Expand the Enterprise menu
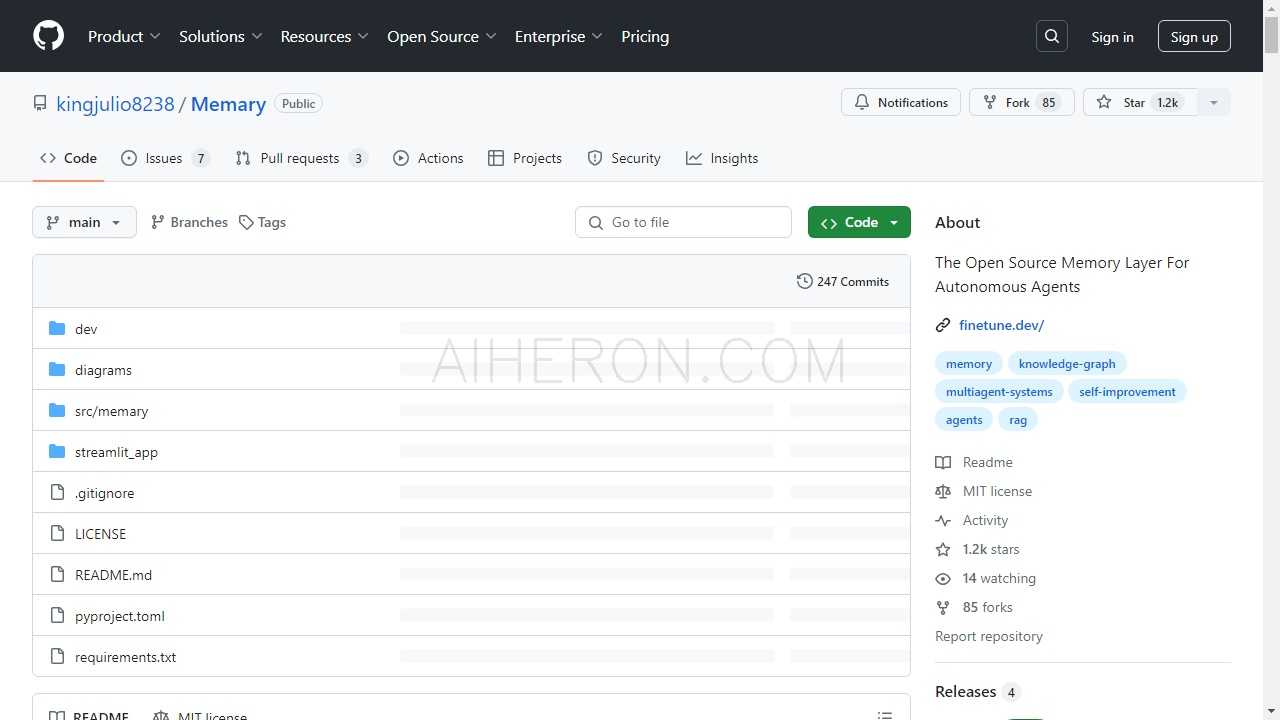Screen dimensions: 1280x720 (558, 36)
